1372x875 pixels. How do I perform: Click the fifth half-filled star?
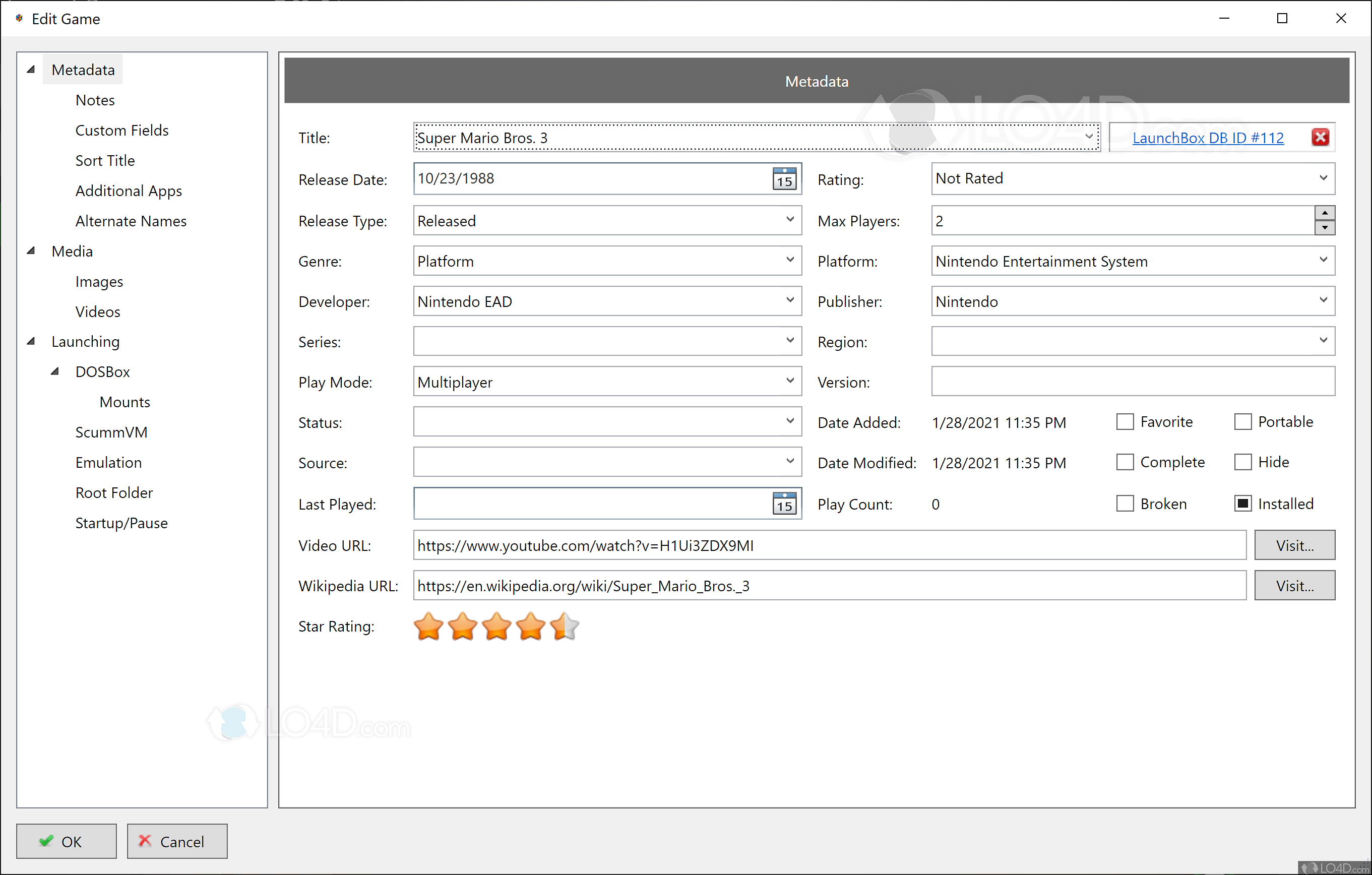coord(564,626)
